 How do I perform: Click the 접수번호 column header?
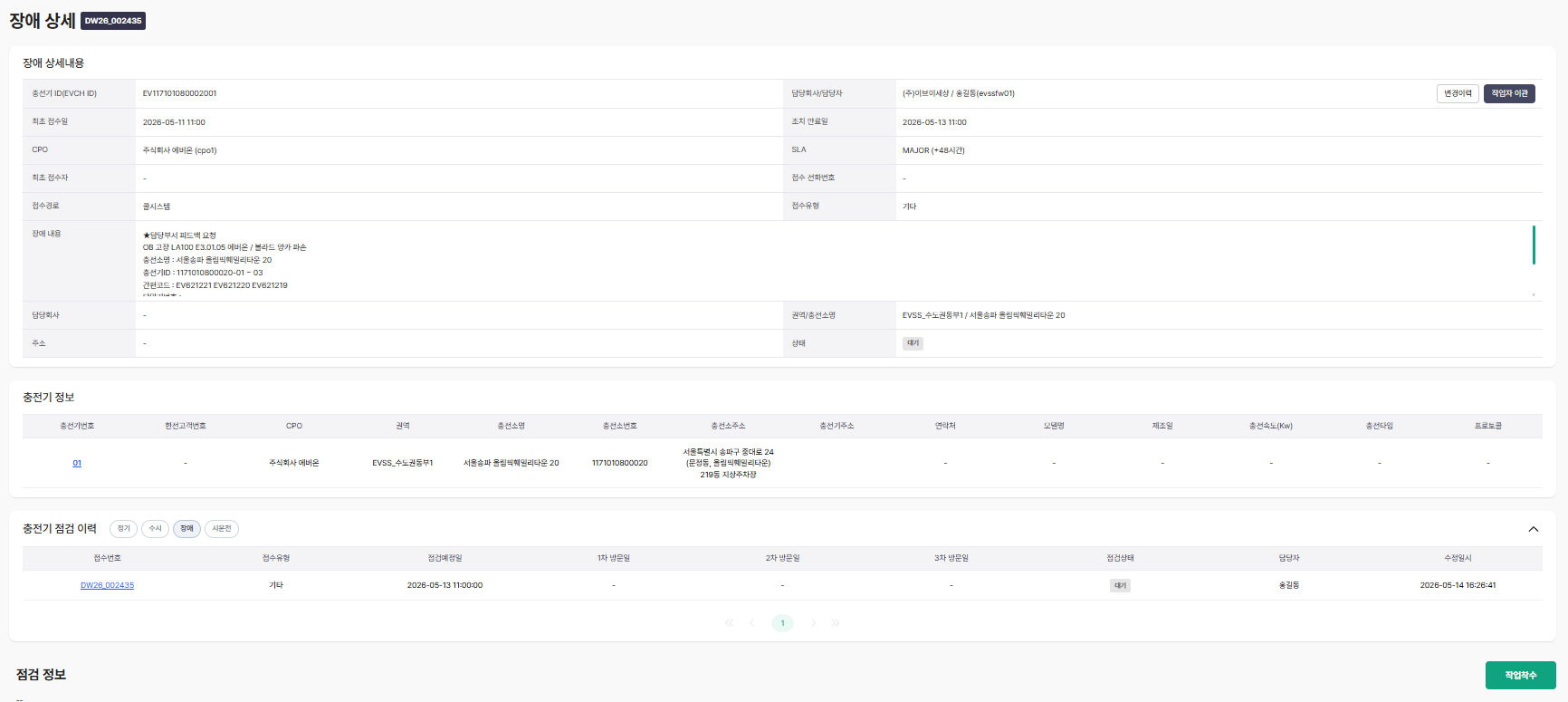(107, 558)
